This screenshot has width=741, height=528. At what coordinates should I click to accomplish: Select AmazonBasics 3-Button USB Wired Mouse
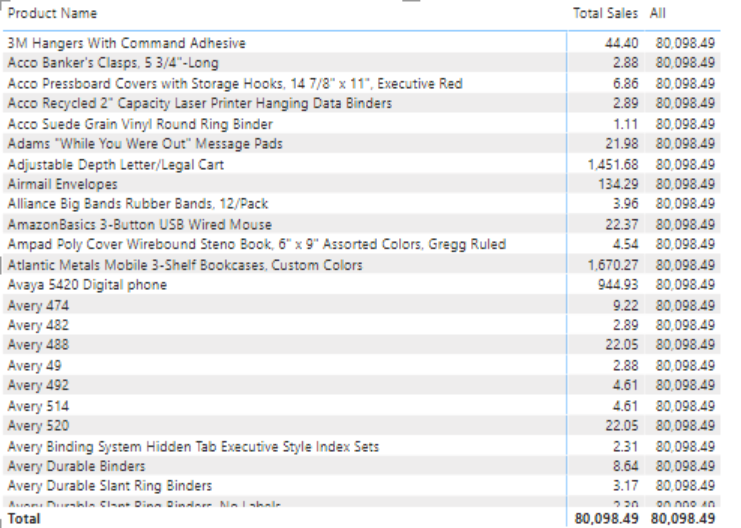139,225
